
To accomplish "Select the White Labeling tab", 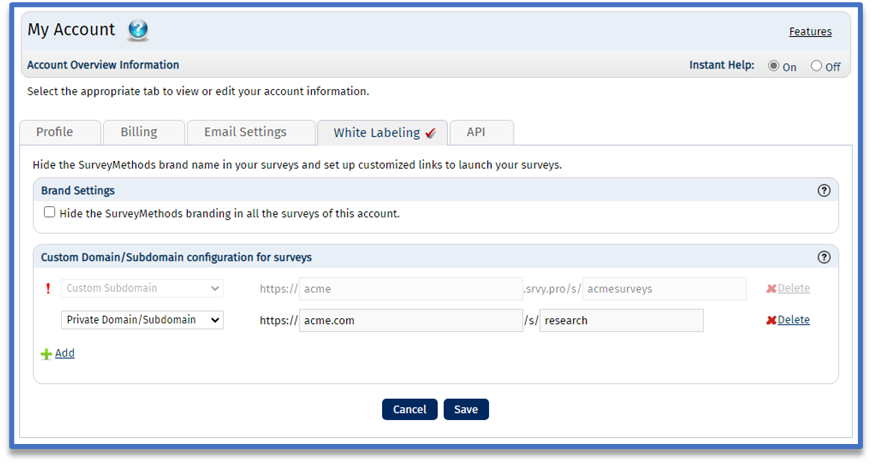I will (383, 133).
